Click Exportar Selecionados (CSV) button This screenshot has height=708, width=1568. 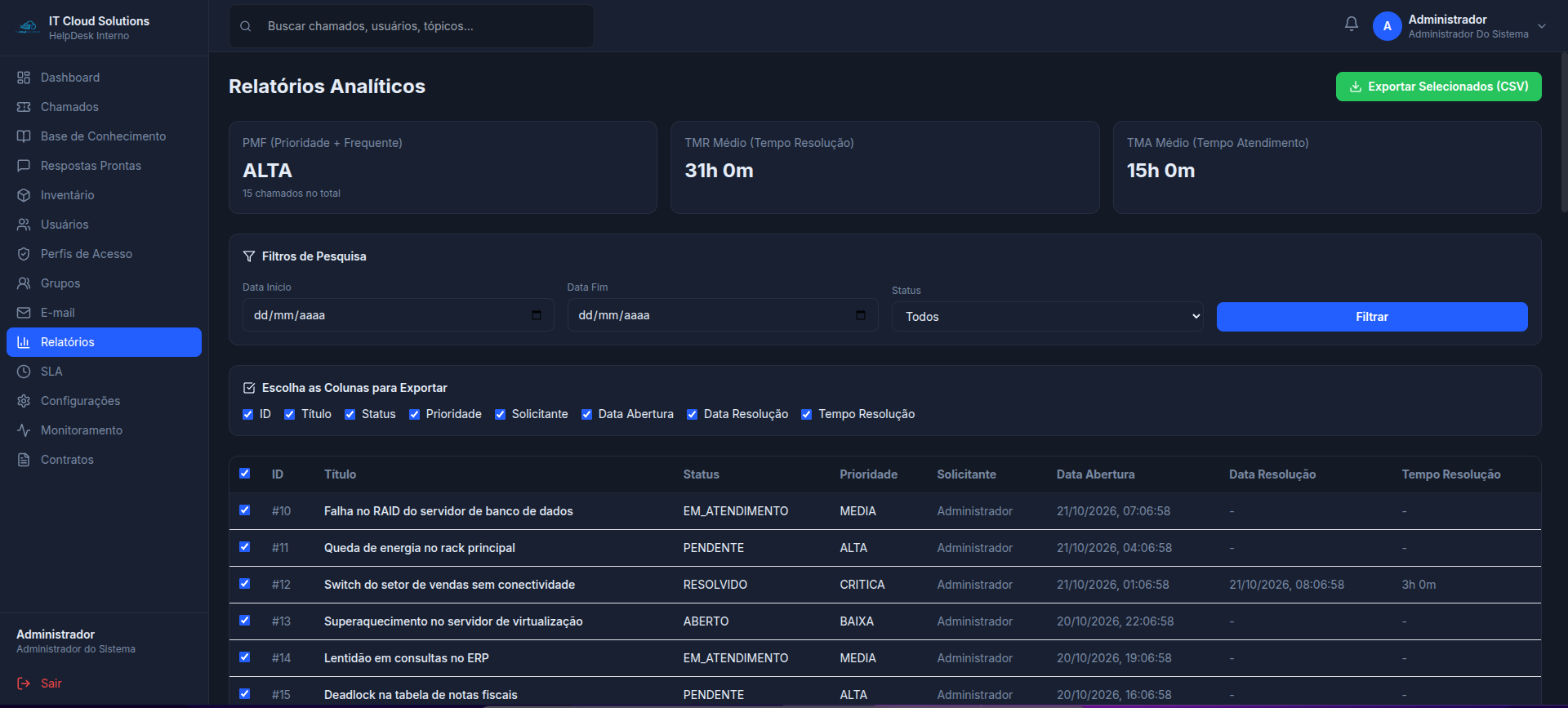(x=1438, y=87)
